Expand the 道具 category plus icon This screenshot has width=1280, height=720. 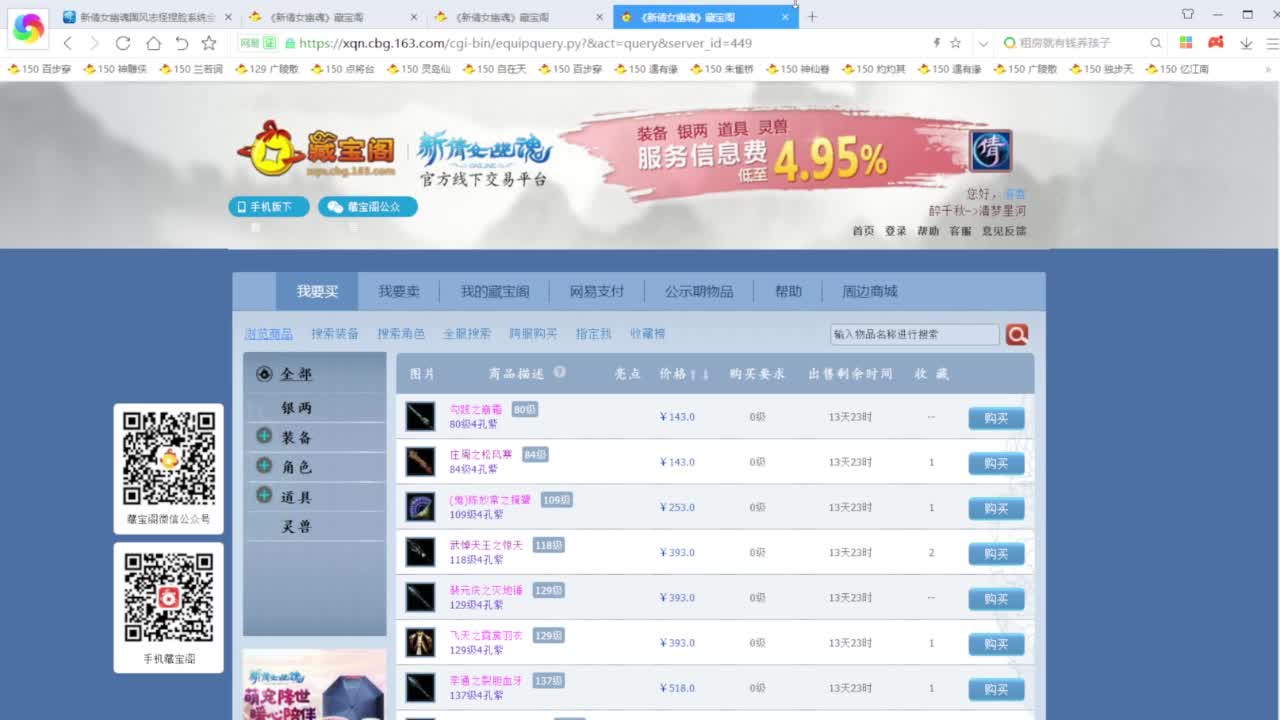tap(264, 495)
